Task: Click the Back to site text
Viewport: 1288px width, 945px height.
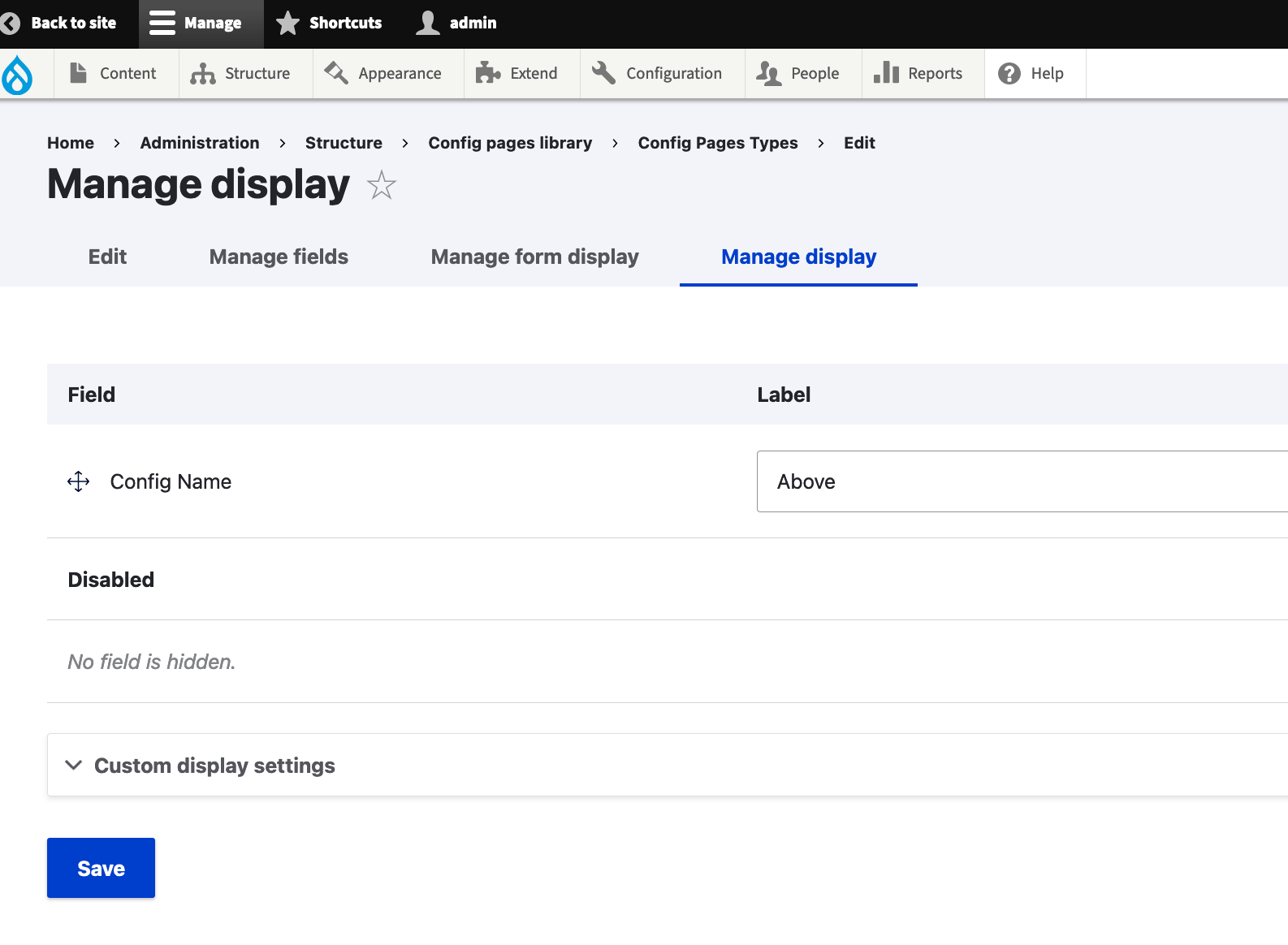Action: click(74, 23)
